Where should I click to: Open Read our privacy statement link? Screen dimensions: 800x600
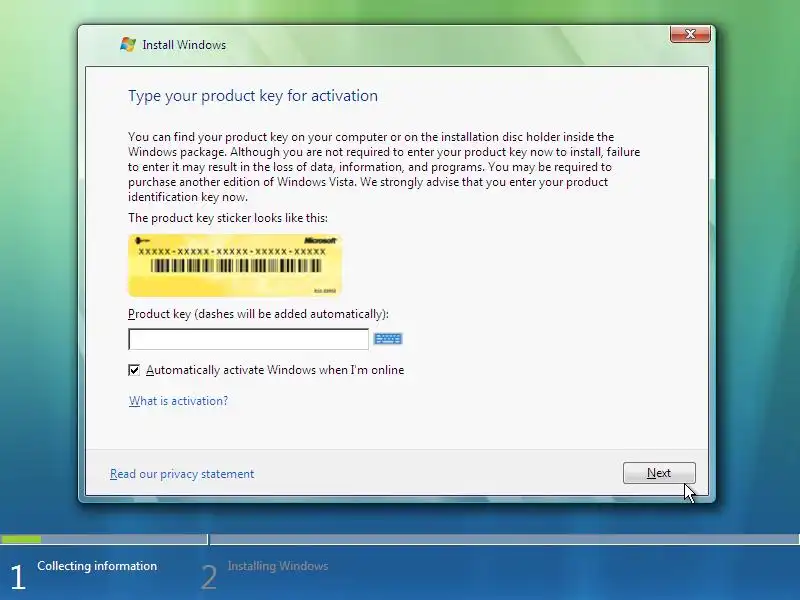coord(182,474)
